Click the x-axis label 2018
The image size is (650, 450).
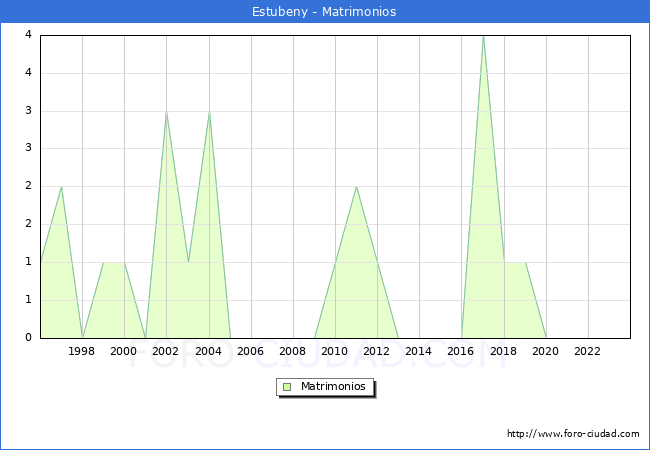[503, 351]
